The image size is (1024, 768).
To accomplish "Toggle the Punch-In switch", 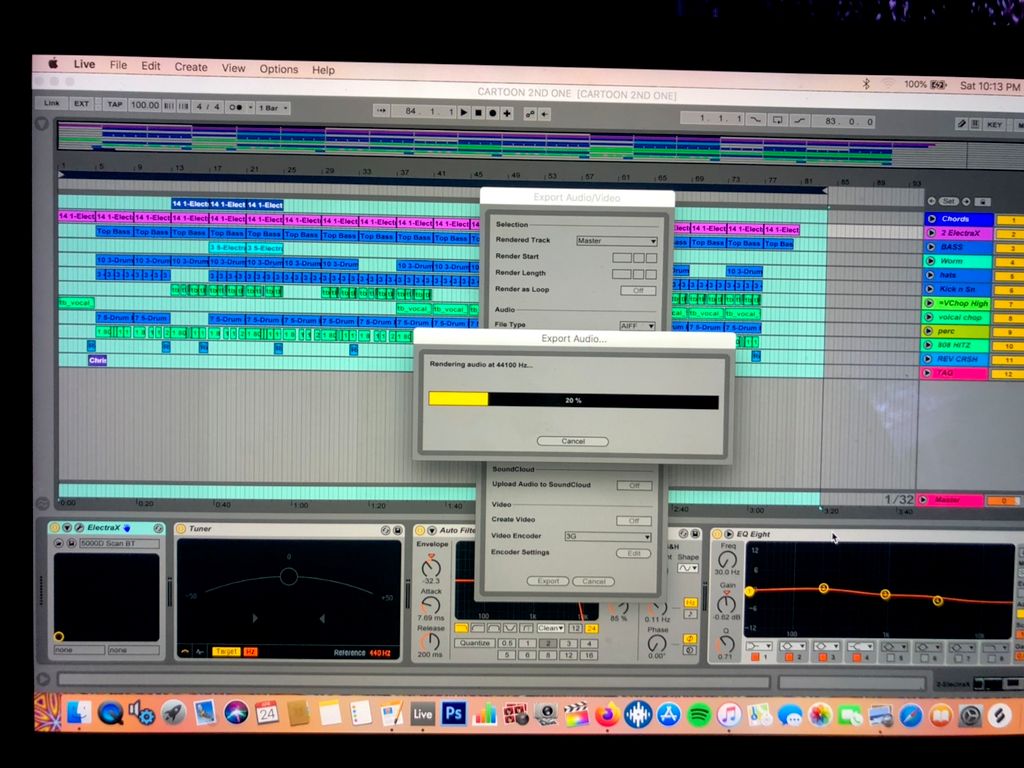I will 756,120.
